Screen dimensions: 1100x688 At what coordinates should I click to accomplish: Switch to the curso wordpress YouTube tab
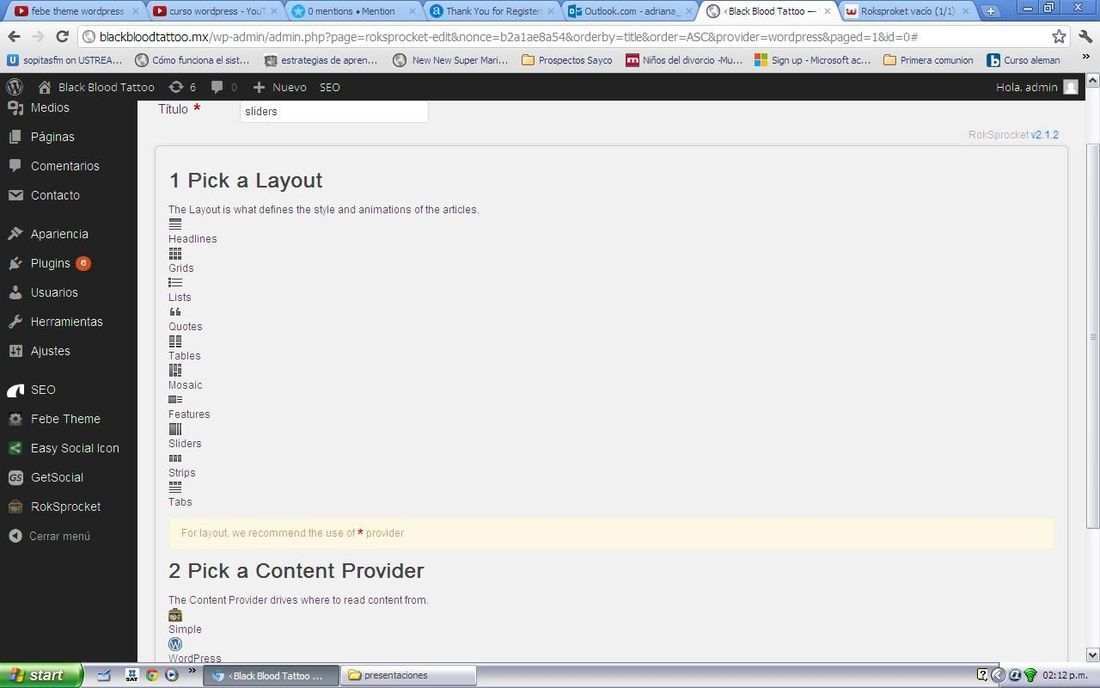pos(216,11)
